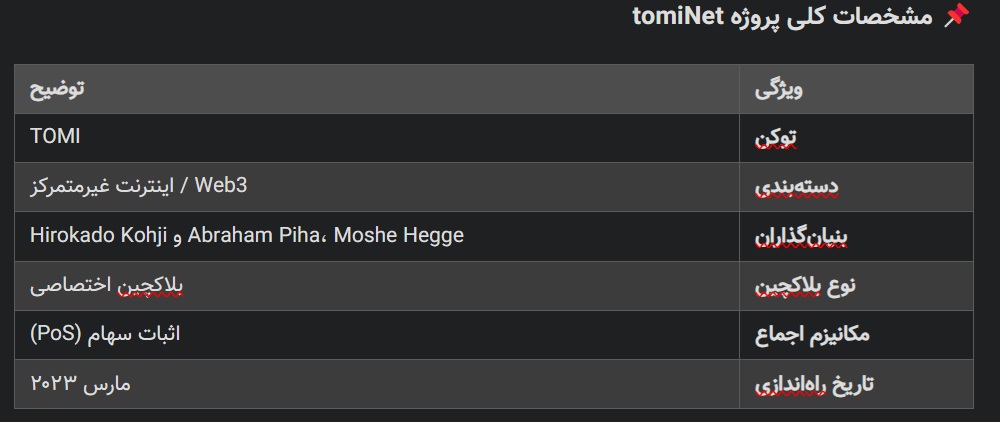
Task: Click the name Moshe Hegge
Action: tap(399, 235)
